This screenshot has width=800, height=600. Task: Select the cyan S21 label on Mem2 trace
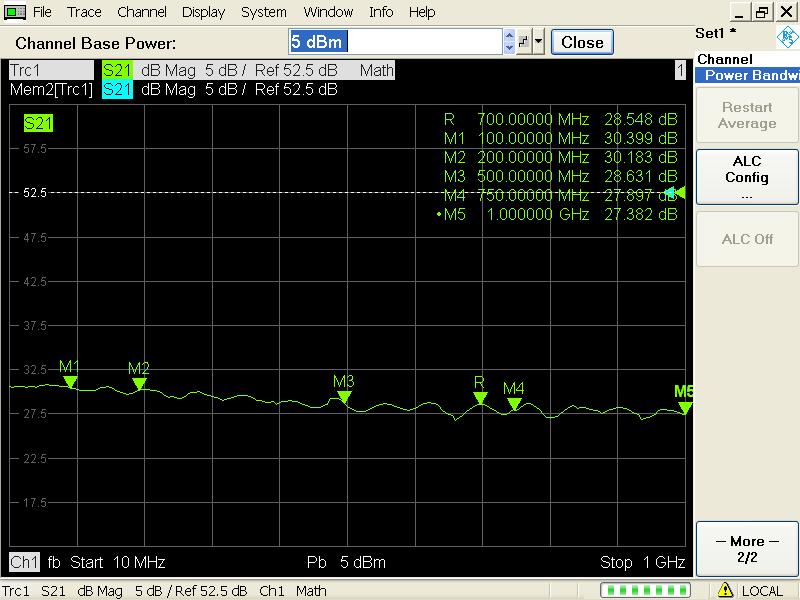pyautogui.click(x=117, y=89)
